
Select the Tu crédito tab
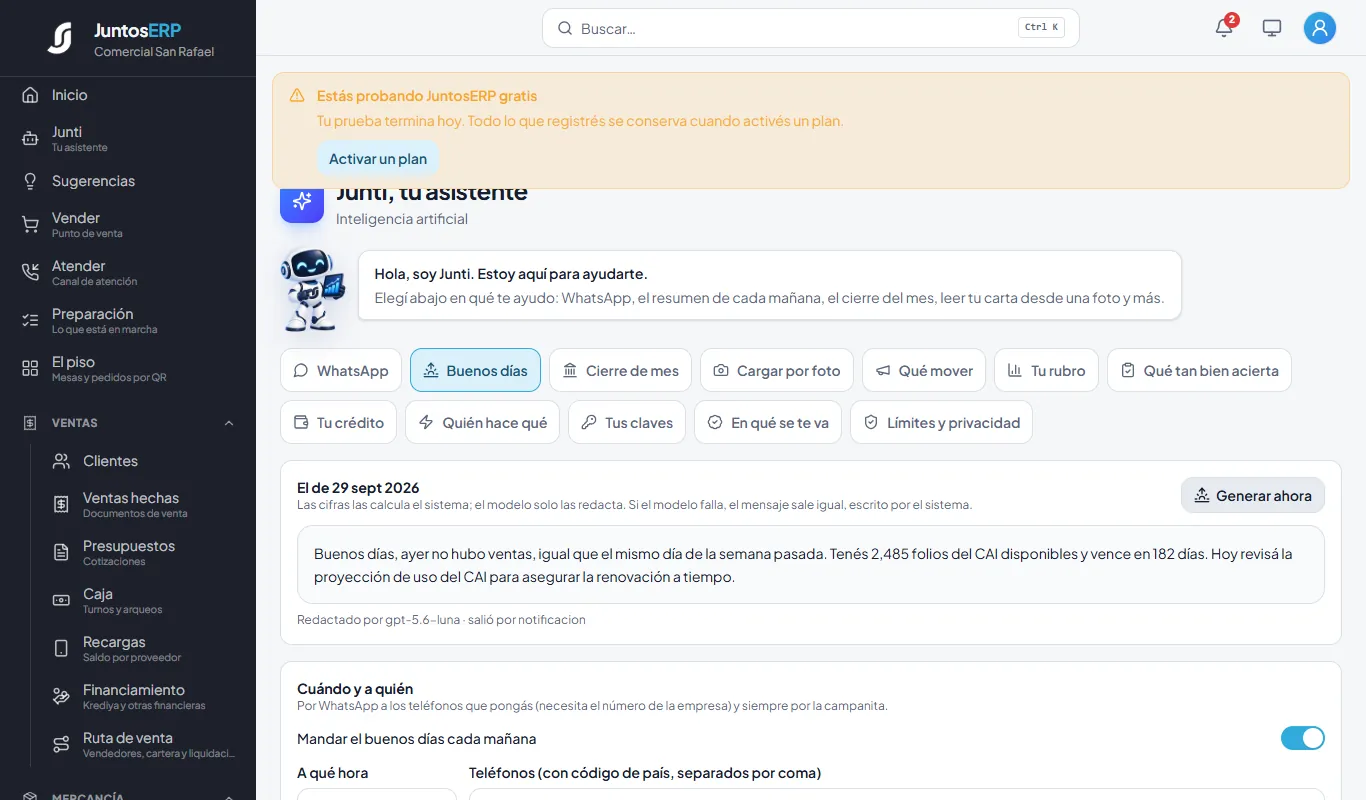339,422
